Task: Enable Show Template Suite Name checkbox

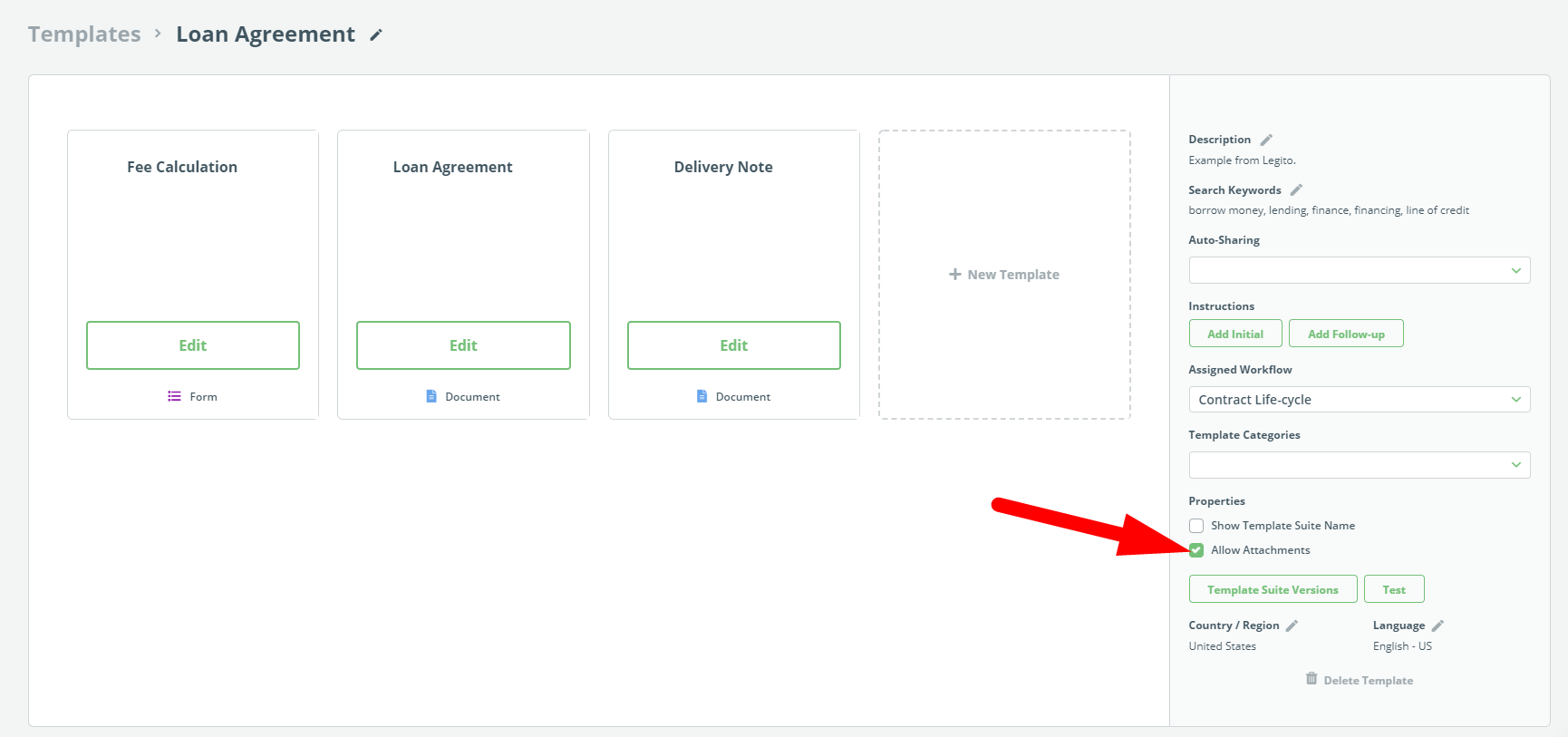Action: [x=1196, y=526]
